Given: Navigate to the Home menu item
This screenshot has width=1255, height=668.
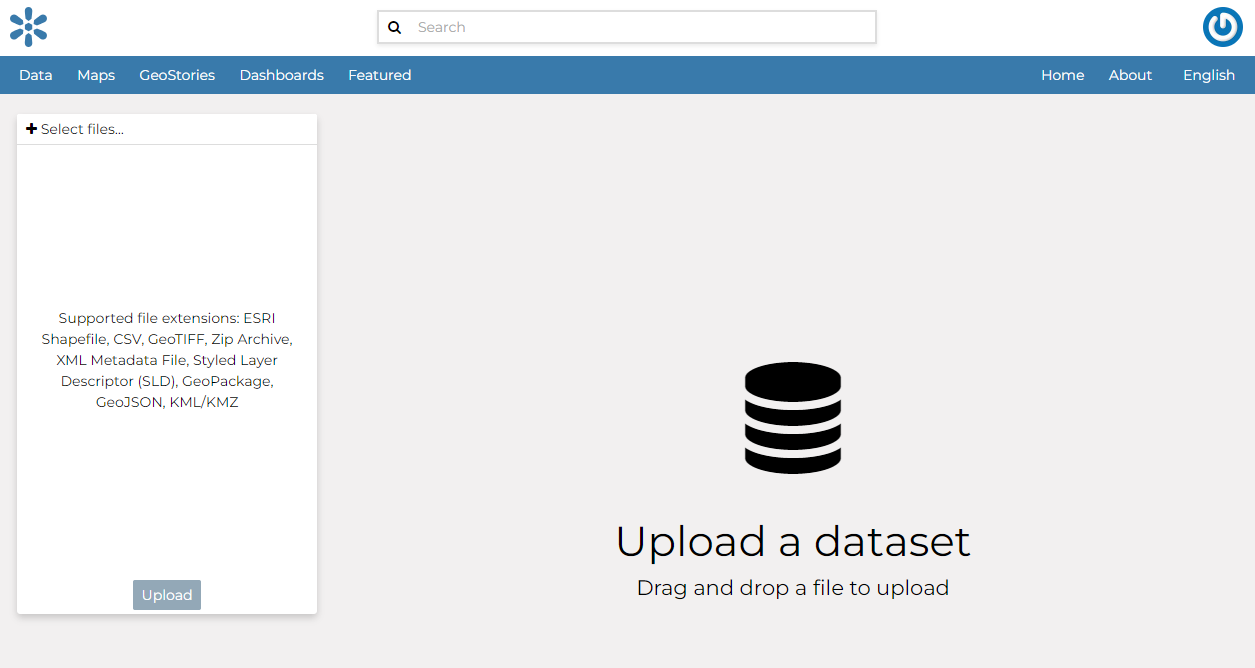Looking at the screenshot, I should point(1062,75).
